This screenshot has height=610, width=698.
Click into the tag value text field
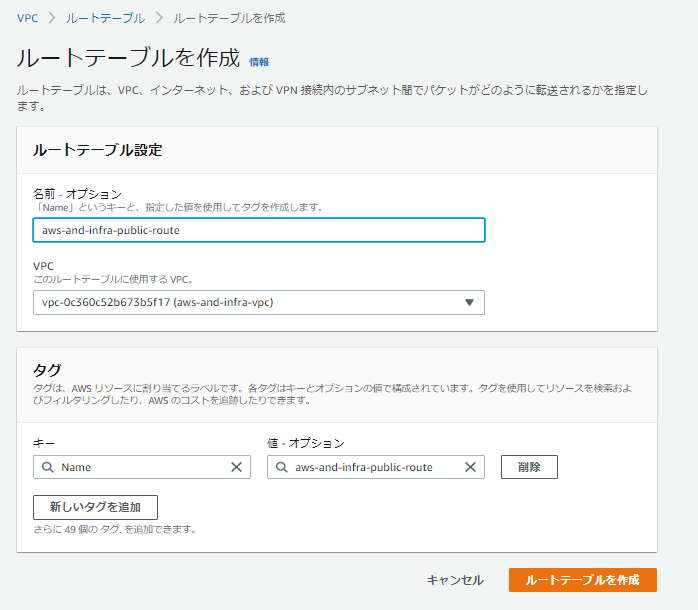(375, 467)
